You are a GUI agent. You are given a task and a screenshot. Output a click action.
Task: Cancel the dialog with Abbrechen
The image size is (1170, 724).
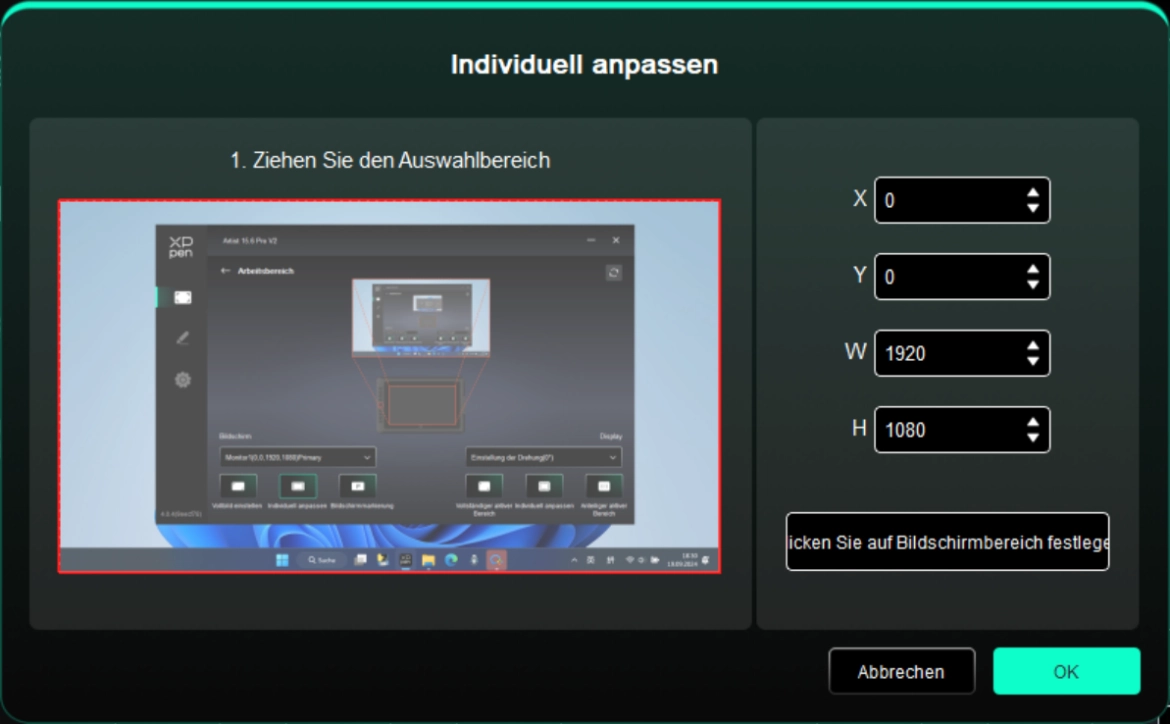[901, 672]
